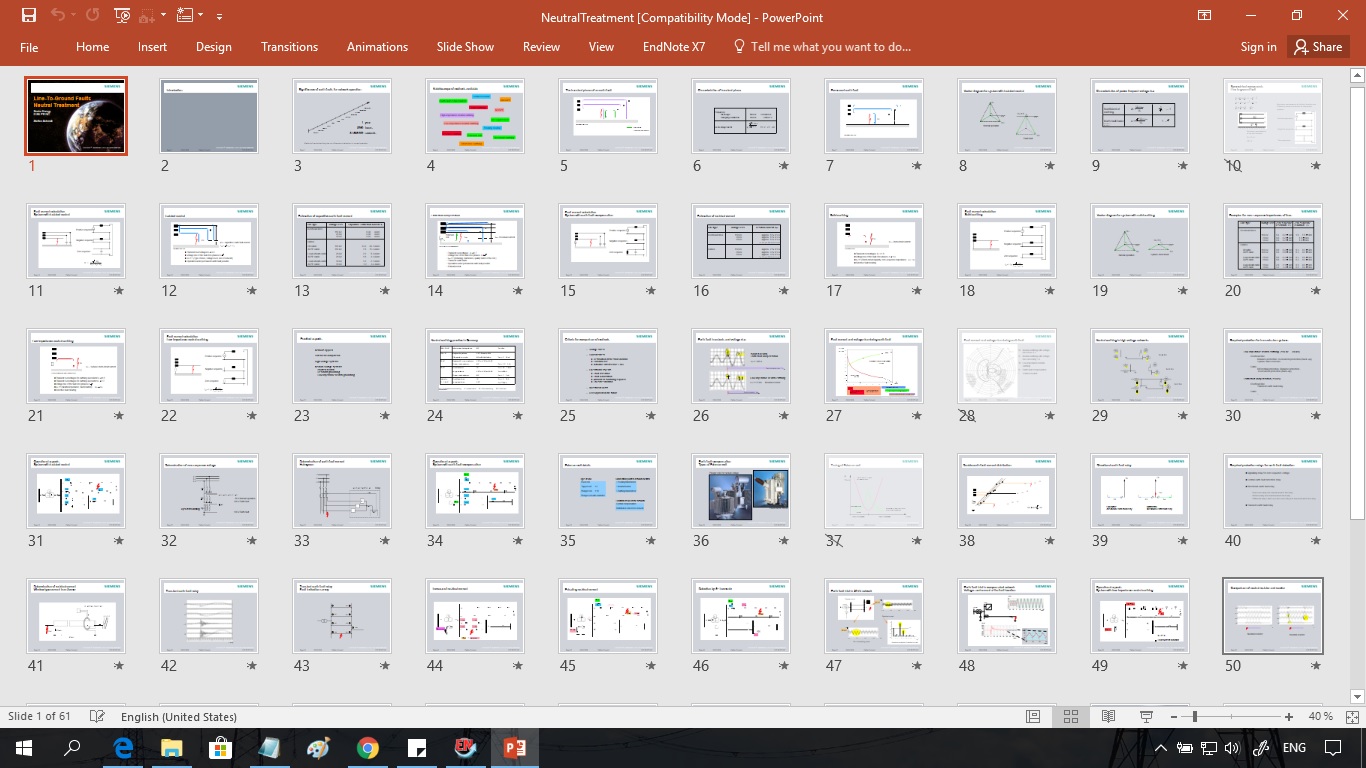Screen dimensions: 1366x768
Task: Open the new slide layout dropdown arrow
Action: point(199,15)
